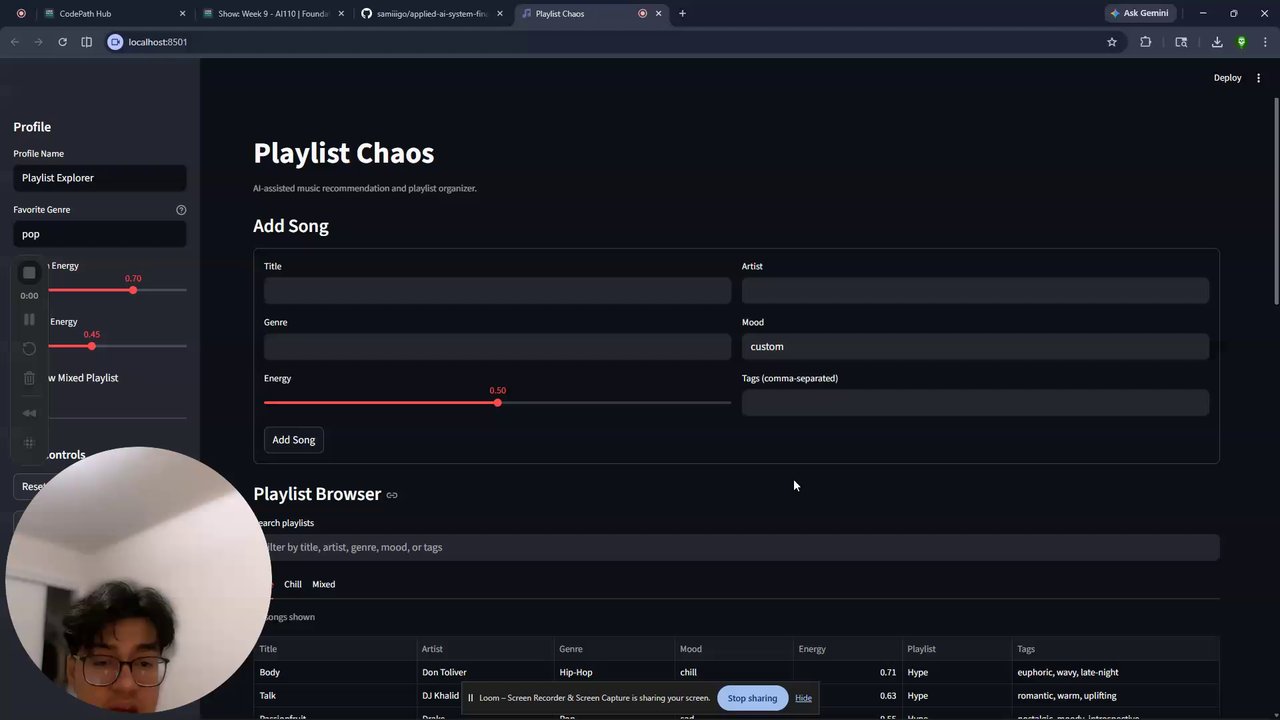
Task: Focus the Genre input in Add Song
Action: coord(497,346)
